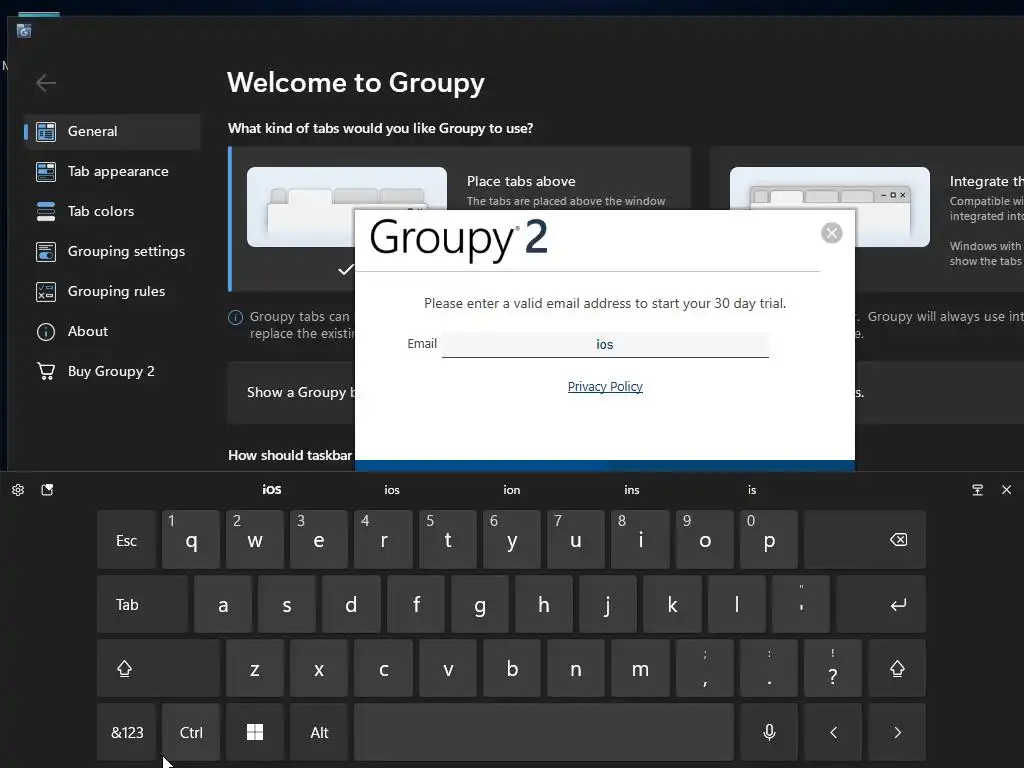Screen dimensions: 1024x768
Task: Click info icon beside Groupy tabs note
Action: (x=235, y=317)
